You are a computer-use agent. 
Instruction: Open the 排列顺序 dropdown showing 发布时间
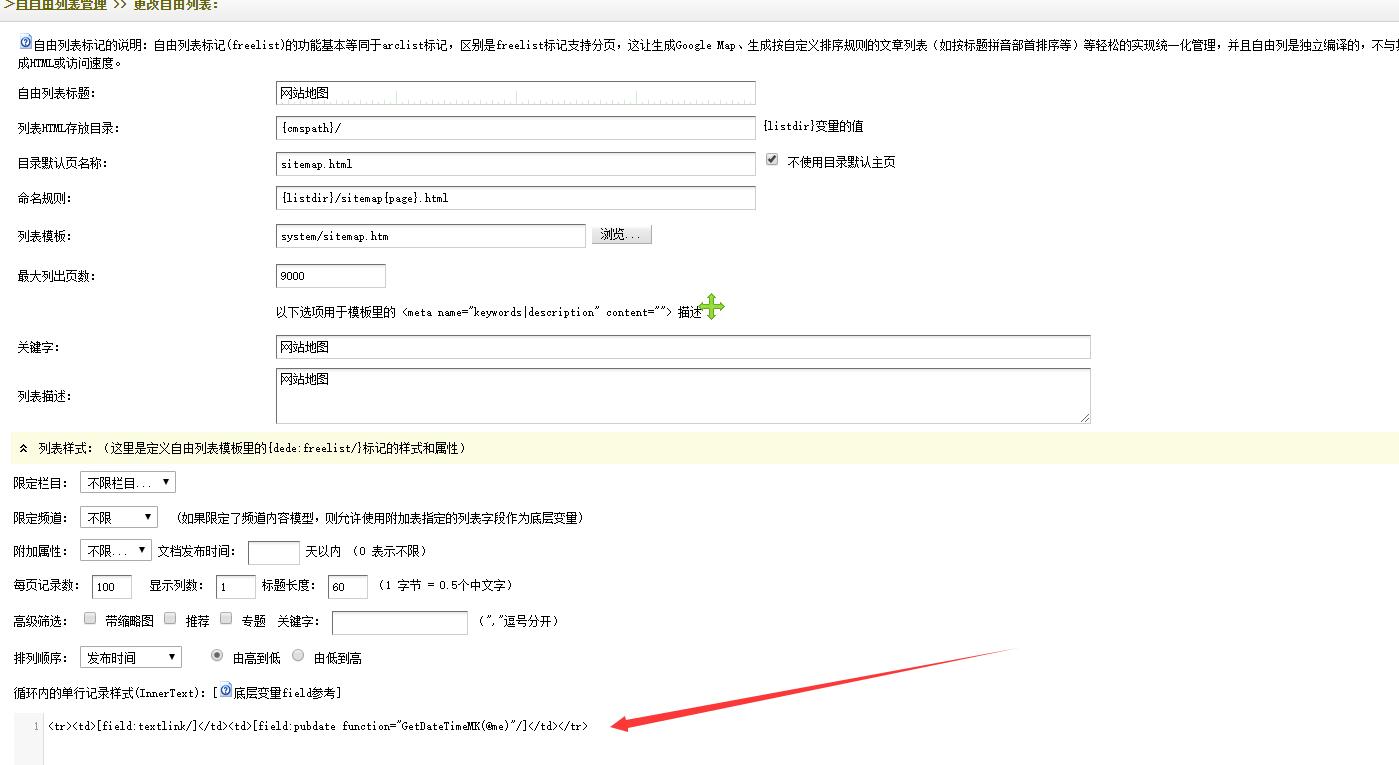click(x=130, y=657)
